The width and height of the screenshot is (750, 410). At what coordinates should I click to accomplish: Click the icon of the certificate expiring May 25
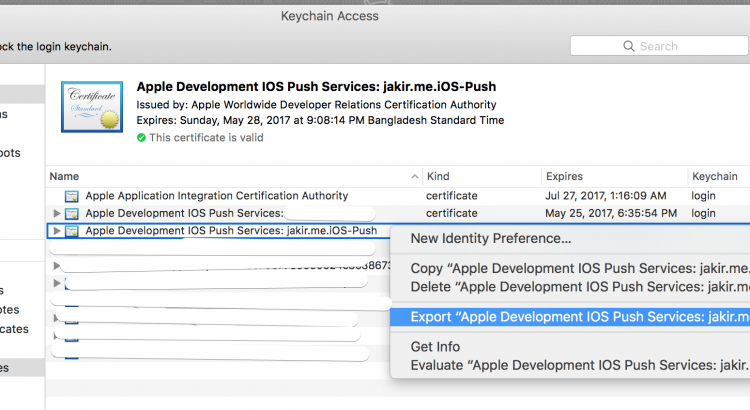74,214
